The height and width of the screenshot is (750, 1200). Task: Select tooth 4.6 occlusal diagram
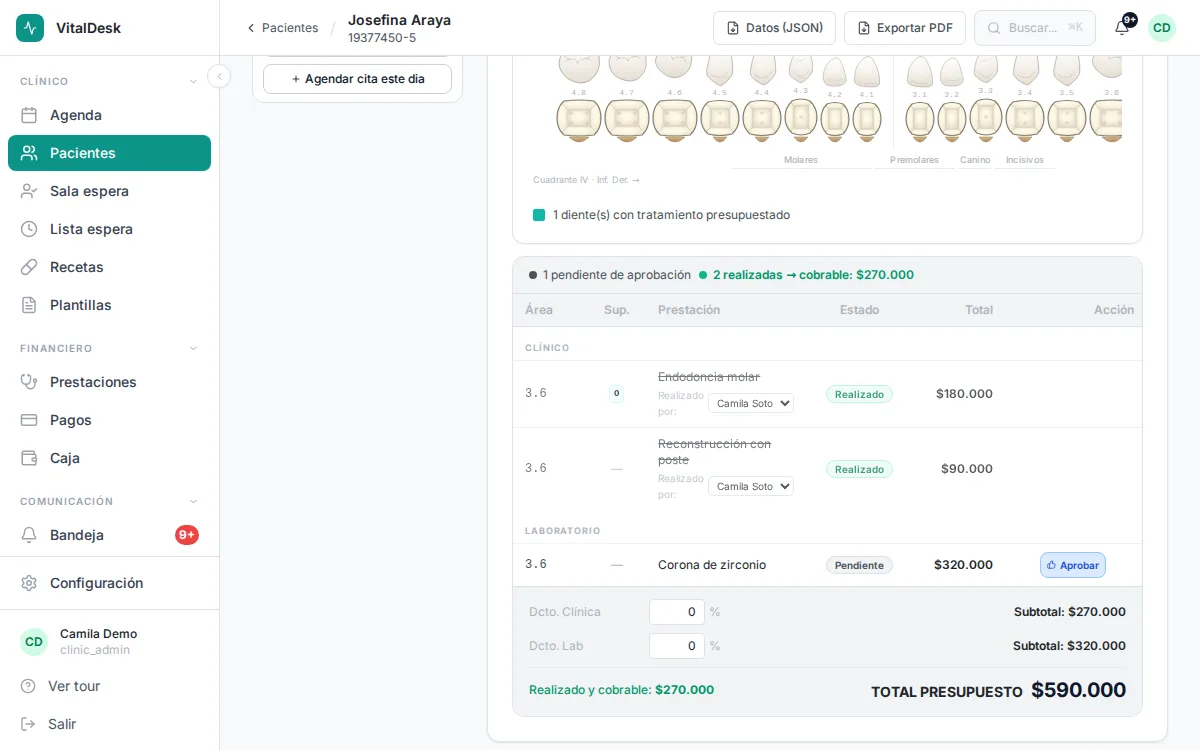[x=675, y=119]
